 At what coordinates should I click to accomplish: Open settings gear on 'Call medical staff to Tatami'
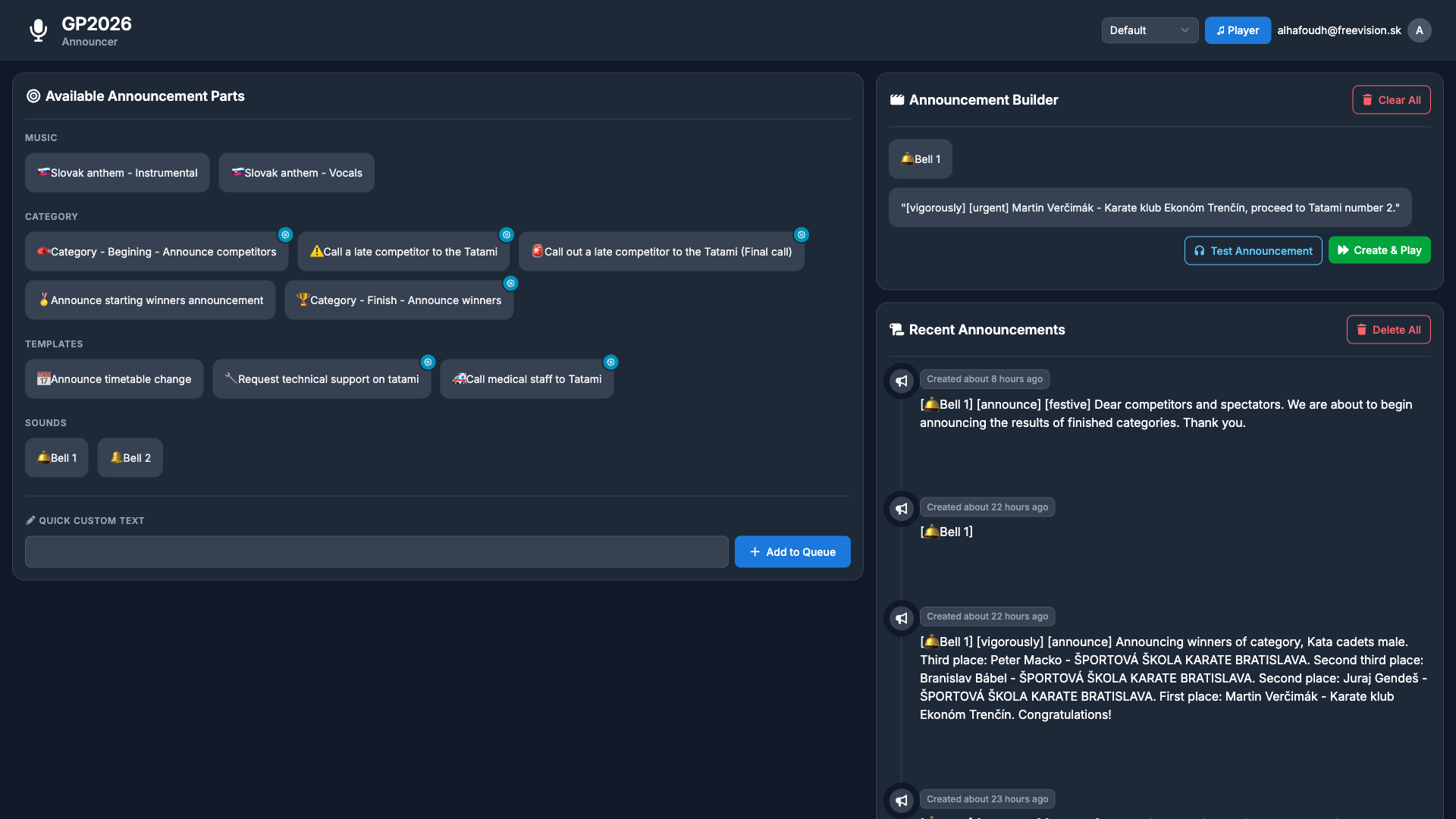click(x=611, y=362)
